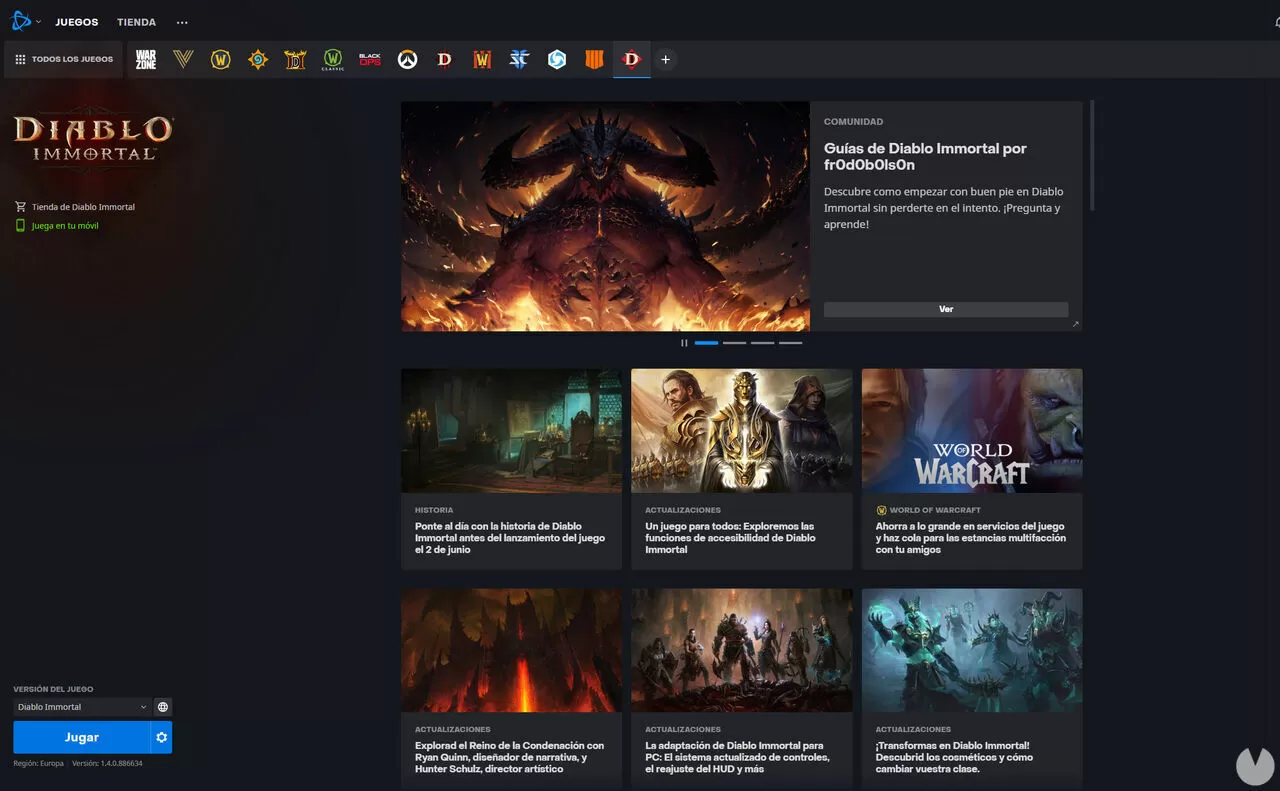This screenshot has height=791, width=1280.
Task: Select the Hearthstone game icon
Action: [258, 60]
